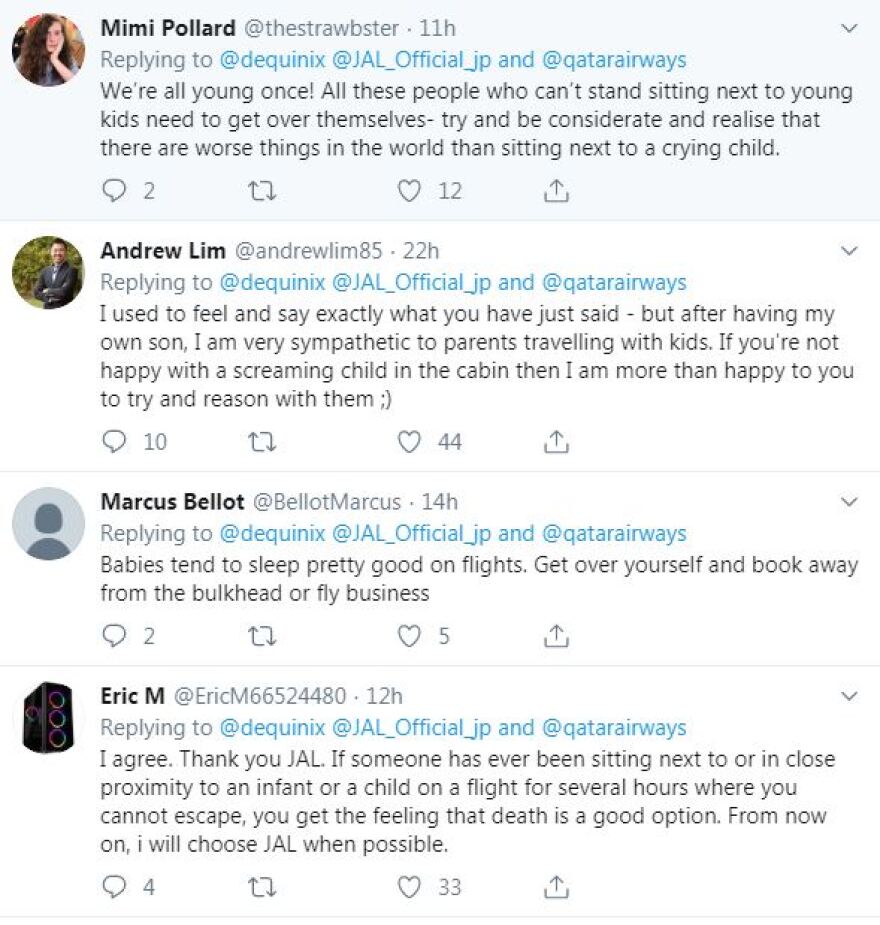
Task: Share Andrew Lim's tweet
Action: [x=557, y=441]
